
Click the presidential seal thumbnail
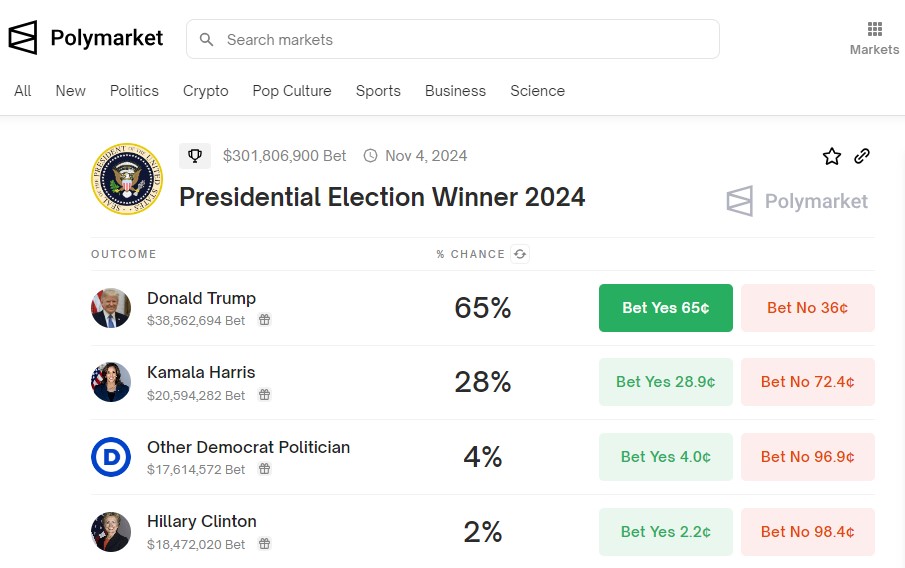pyautogui.click(x=125, y=178)
